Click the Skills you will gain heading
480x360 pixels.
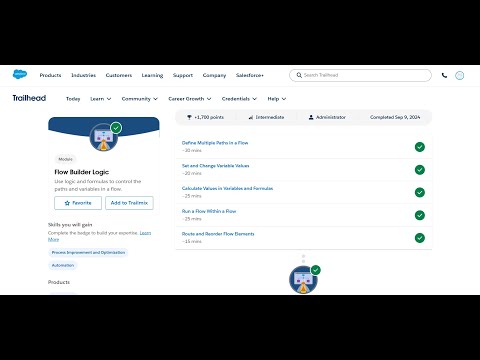[x=70, y=225]
